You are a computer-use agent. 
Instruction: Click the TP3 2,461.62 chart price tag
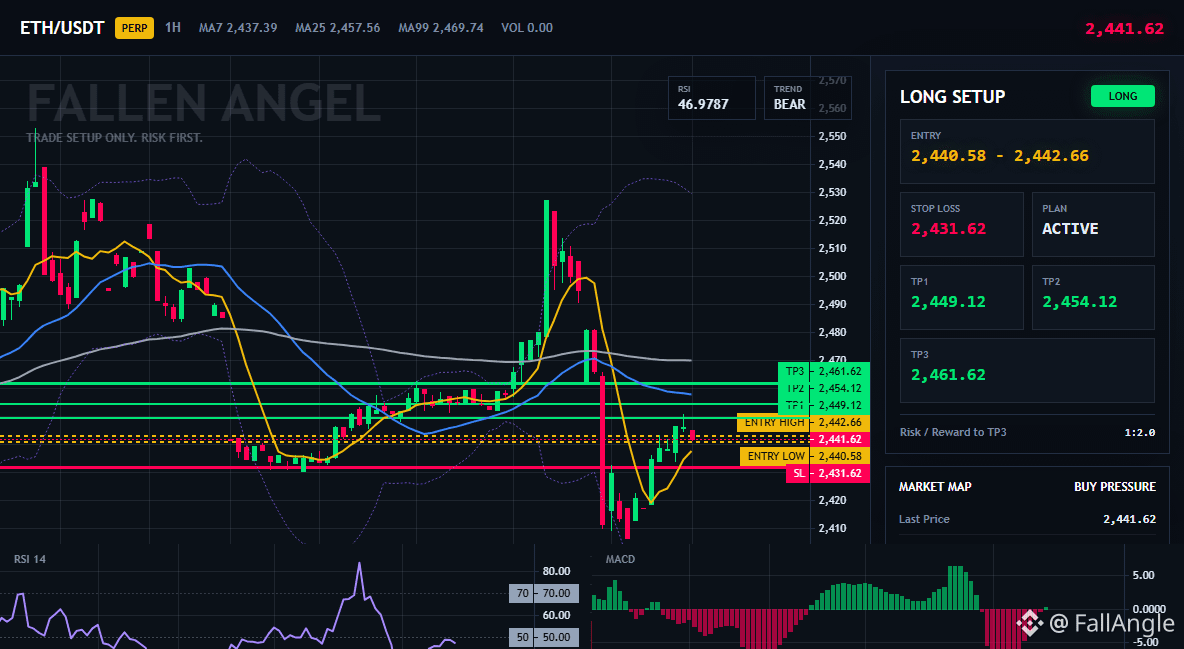point(824,371)
